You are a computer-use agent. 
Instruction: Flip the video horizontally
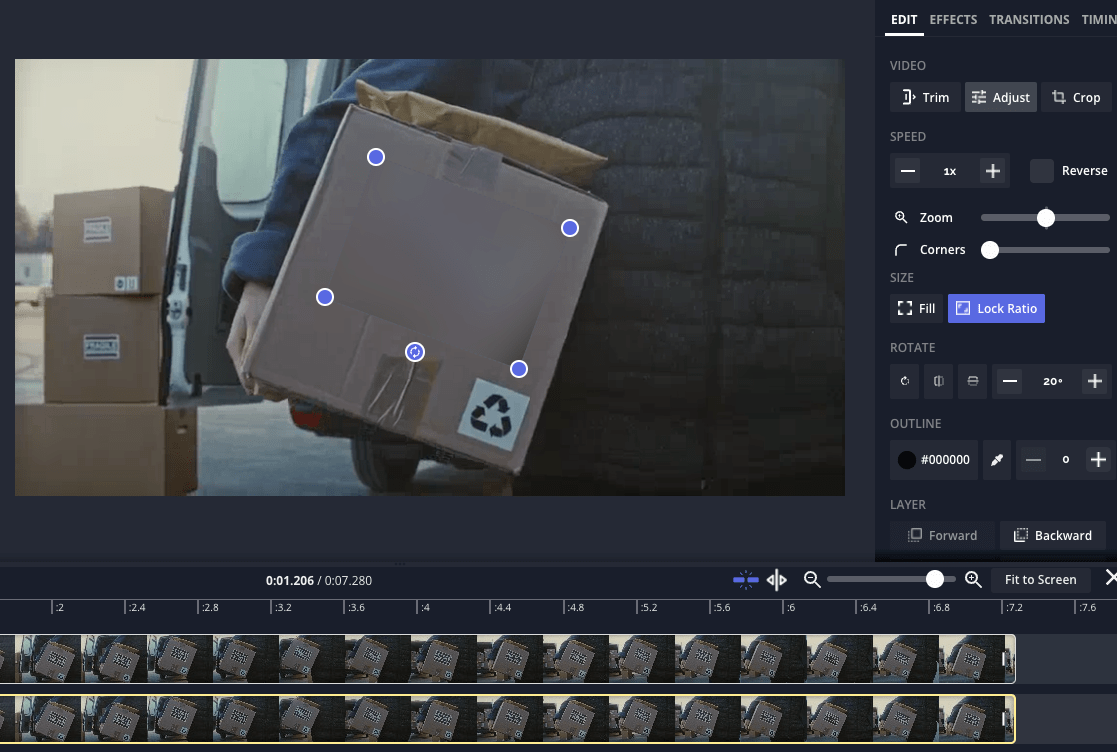938,381
